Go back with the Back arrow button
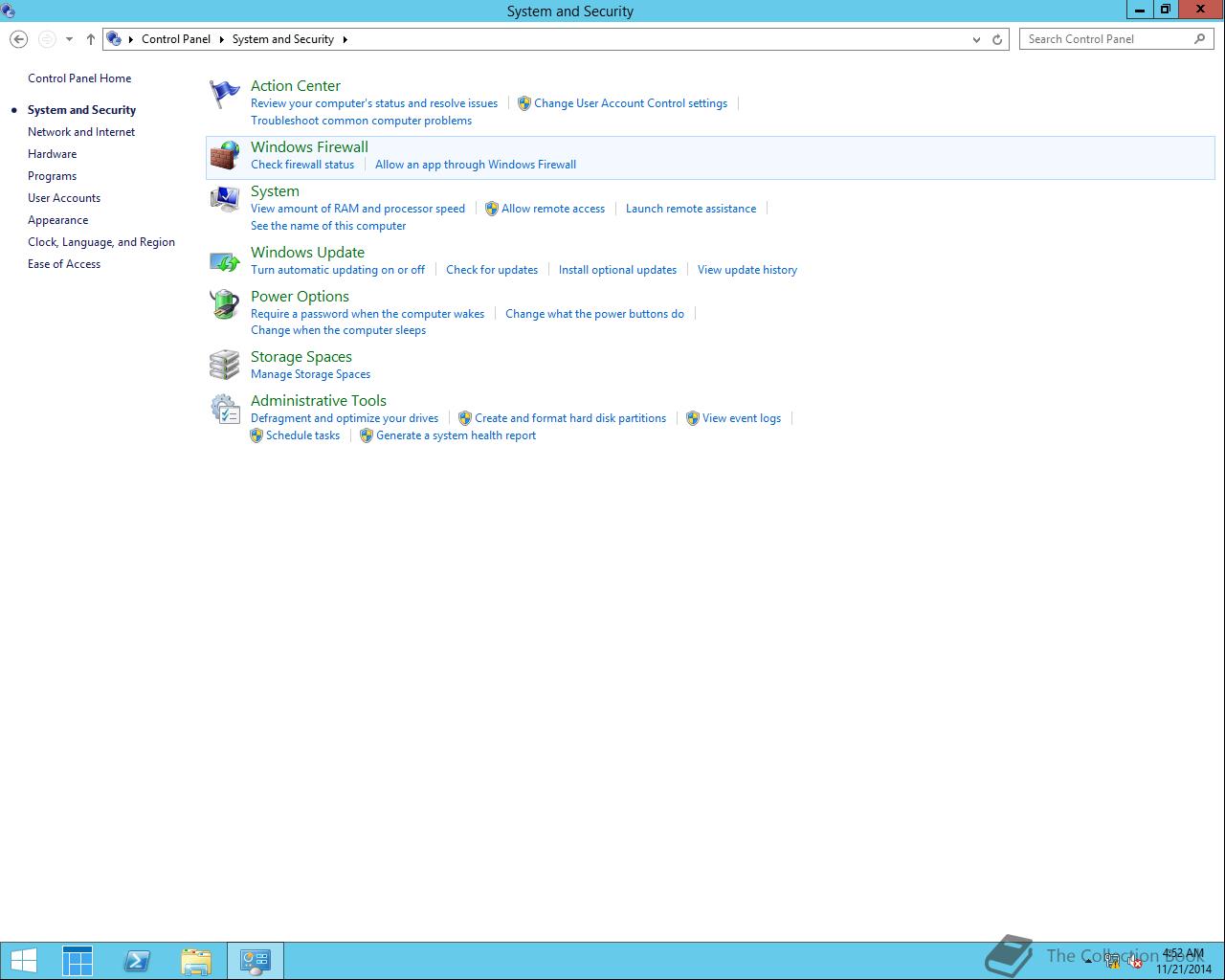 pos(18,39)
